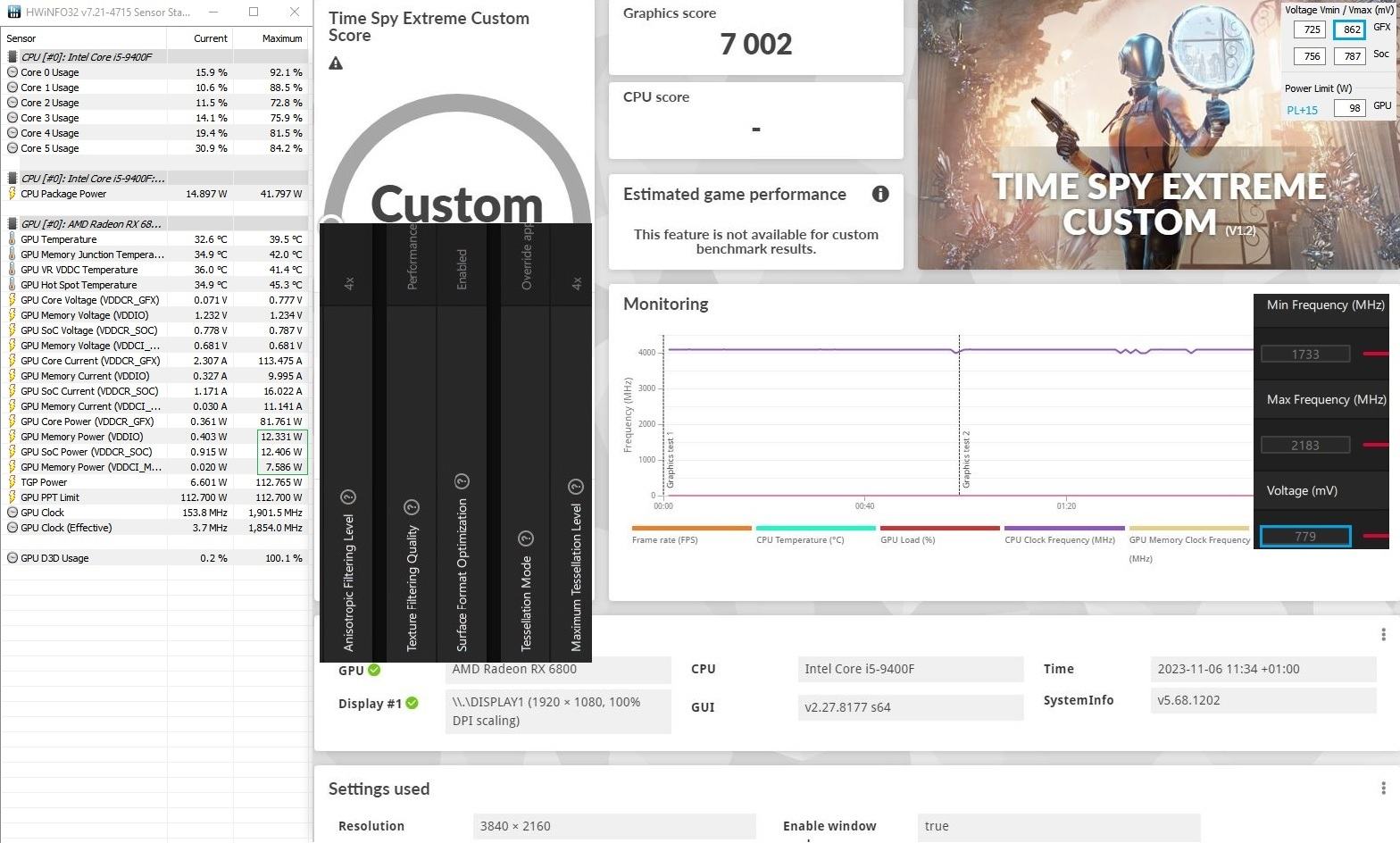Click the clock icon beside GPU Clock
This screenshot has width=1400, height=843.
12,513
